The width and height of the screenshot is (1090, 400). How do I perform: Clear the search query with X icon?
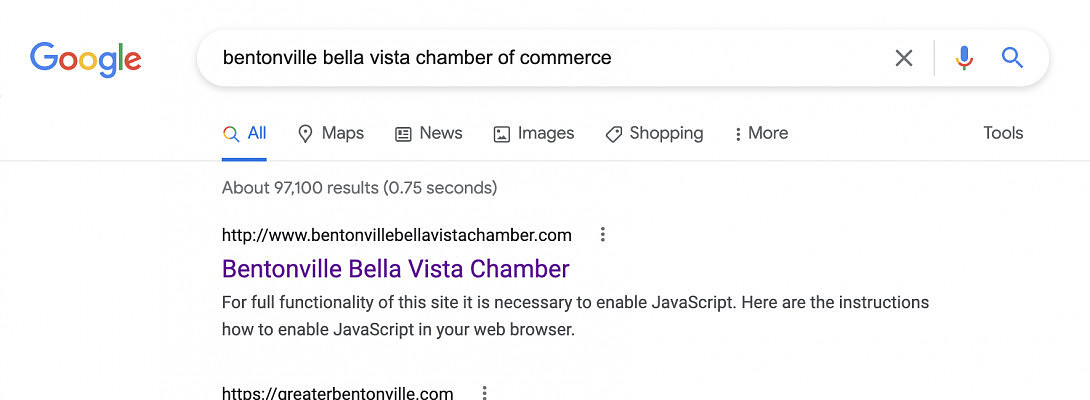pos(904,58)
